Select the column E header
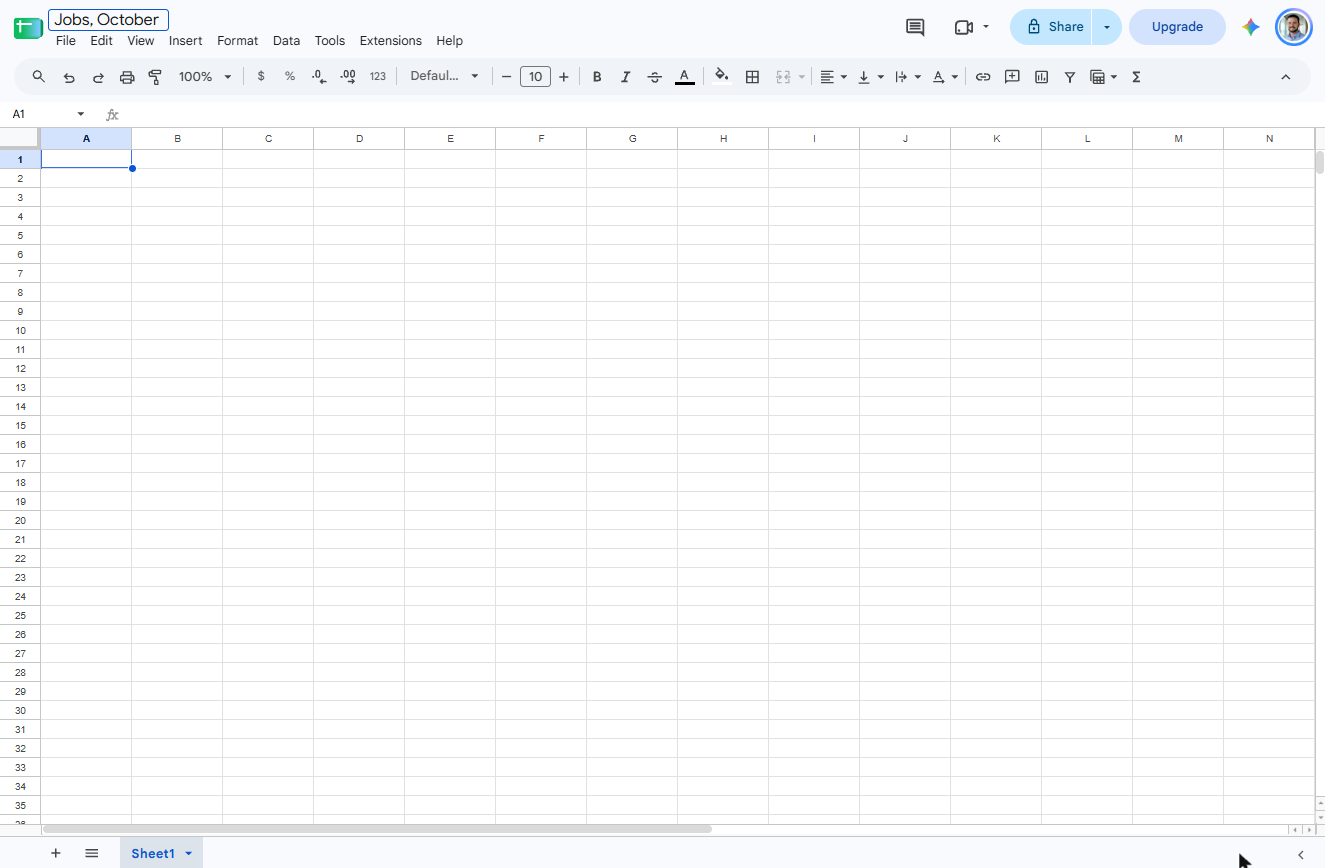1325x868 pixels. [450, 139]
